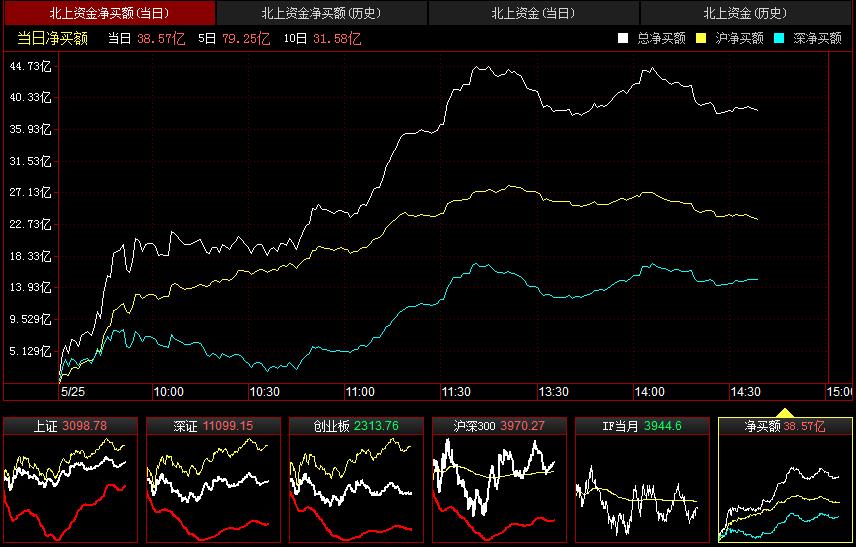Click the 北上资金净买额(当日) tab

[x=108, y=13]
